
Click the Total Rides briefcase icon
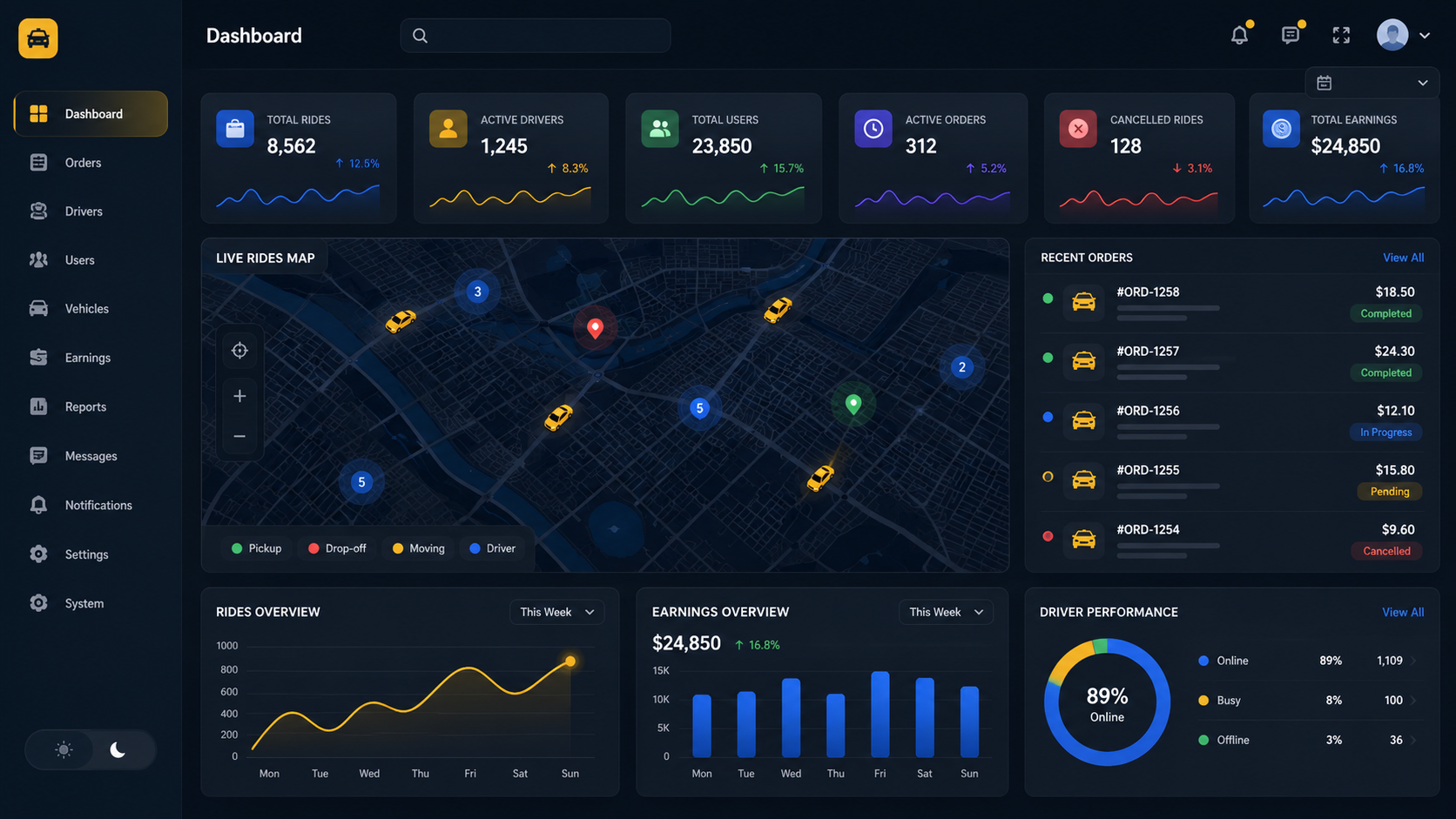coord(235,129)
